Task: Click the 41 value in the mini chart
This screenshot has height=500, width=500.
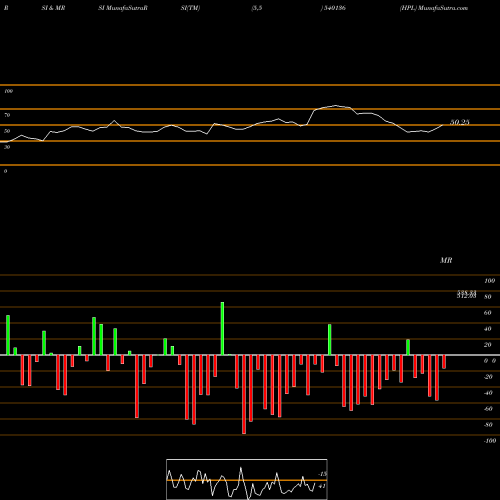Action: (x=322, y=486)
